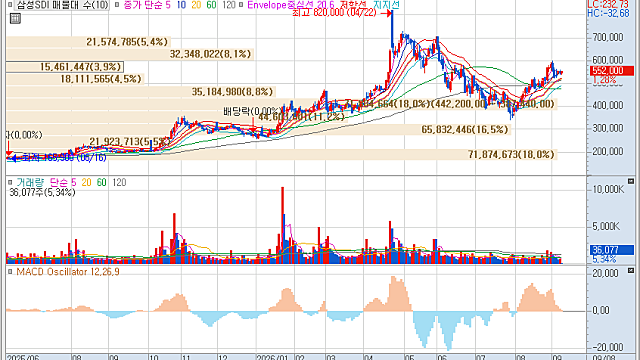Click the 종가 단순 5 moving average legend
Screen dimensions: 640x360
click(x=147, y=5)
